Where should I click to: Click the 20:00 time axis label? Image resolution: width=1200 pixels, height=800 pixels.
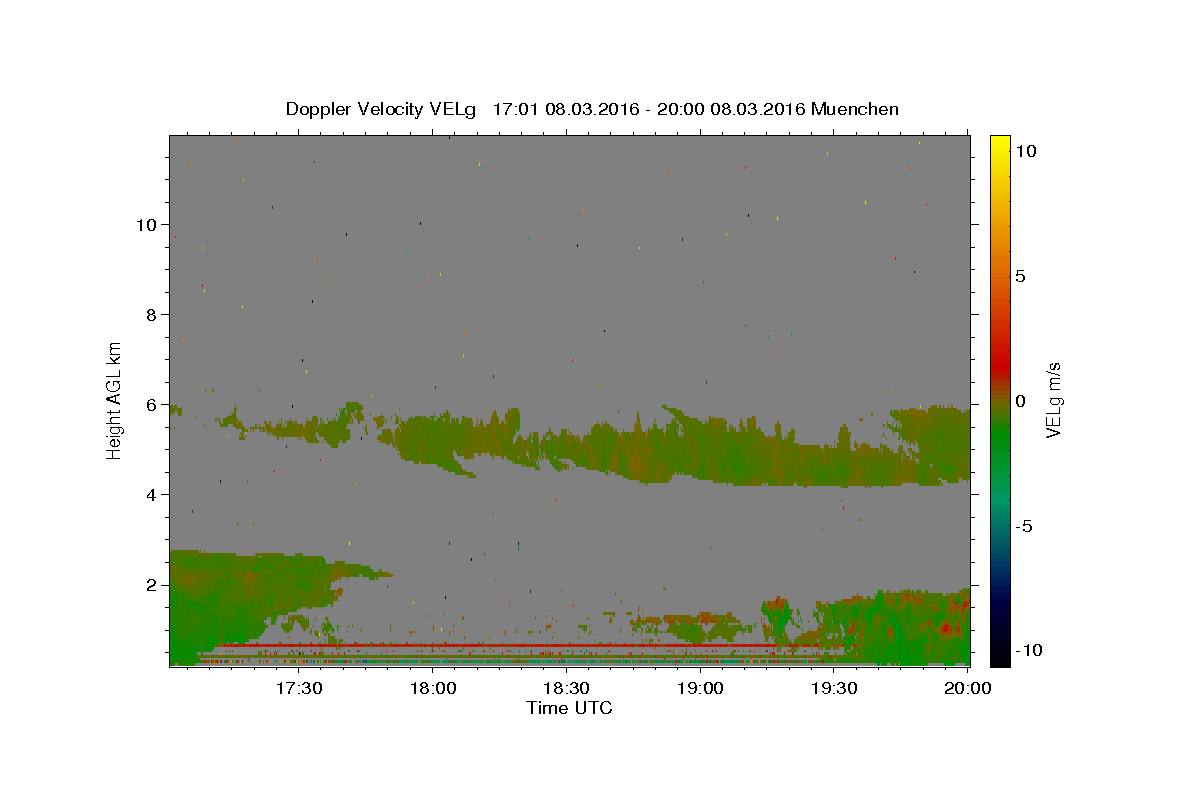coord(967,688)
